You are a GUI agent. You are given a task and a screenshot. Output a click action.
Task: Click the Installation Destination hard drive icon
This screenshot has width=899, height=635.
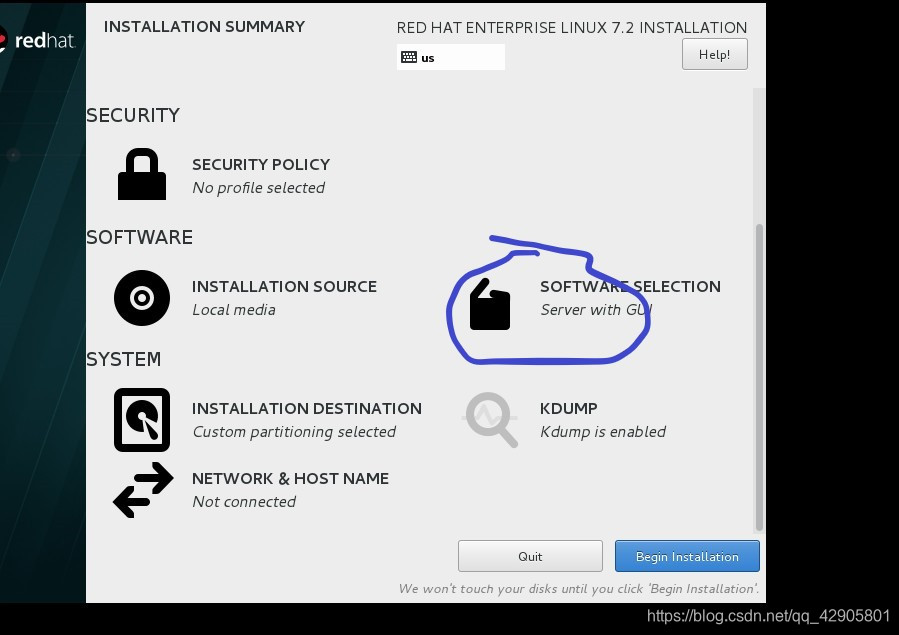pos(142,420)
